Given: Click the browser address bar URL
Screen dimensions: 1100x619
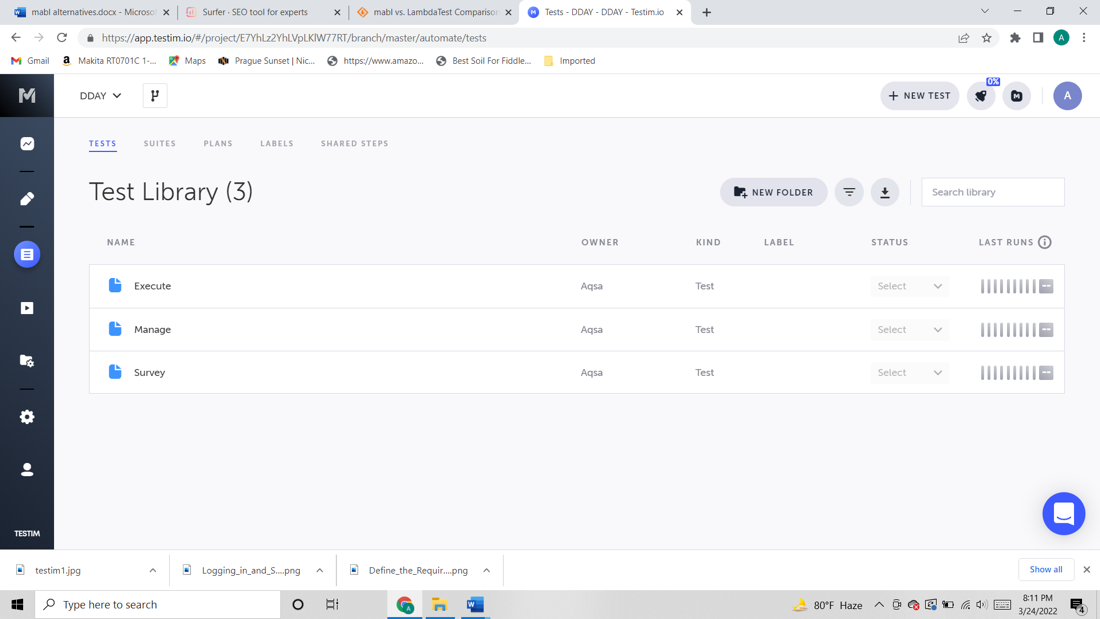Looking at the screenshot, I should [x=294, y=38].
